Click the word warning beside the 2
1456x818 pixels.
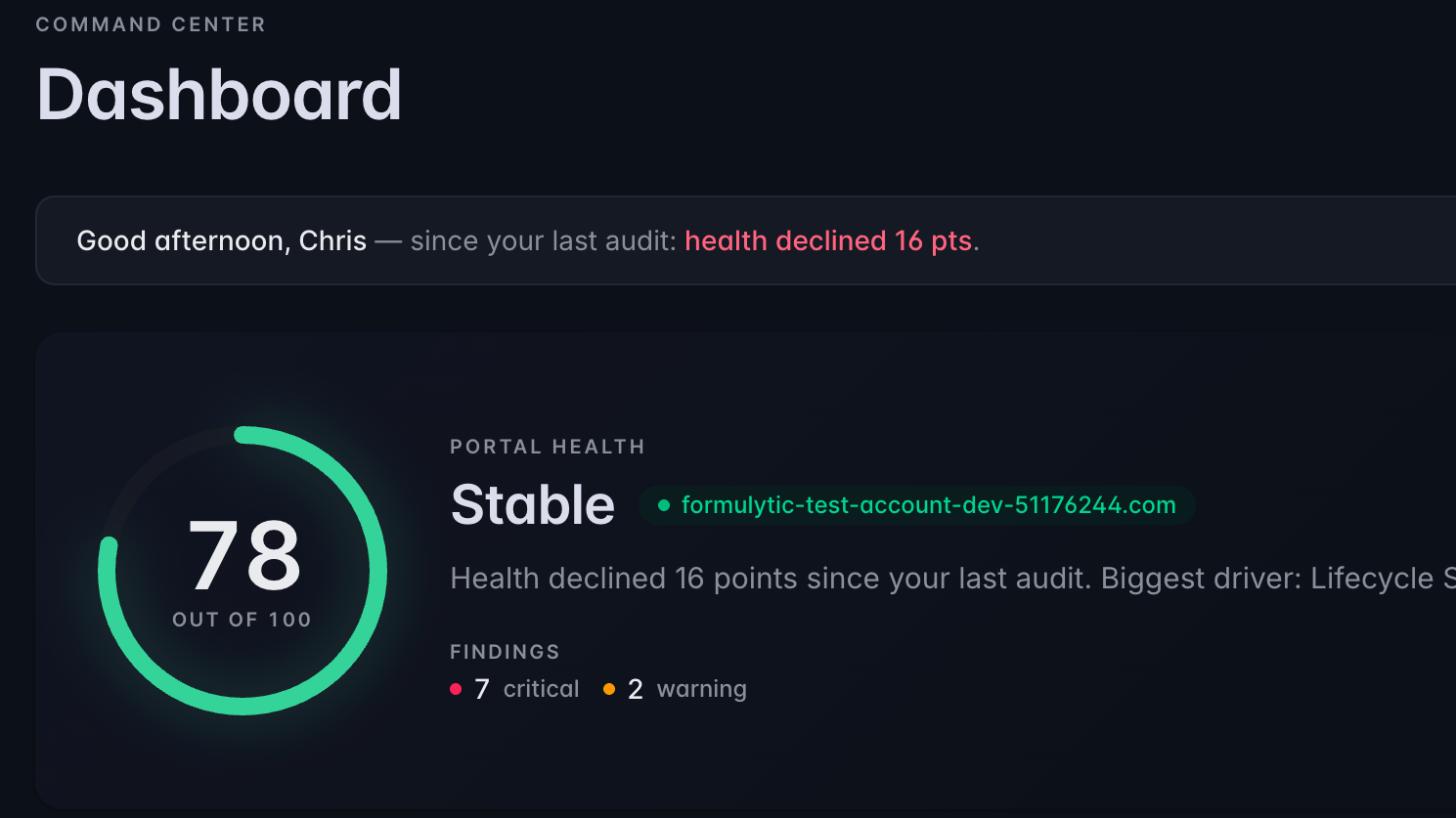(701, 689)
